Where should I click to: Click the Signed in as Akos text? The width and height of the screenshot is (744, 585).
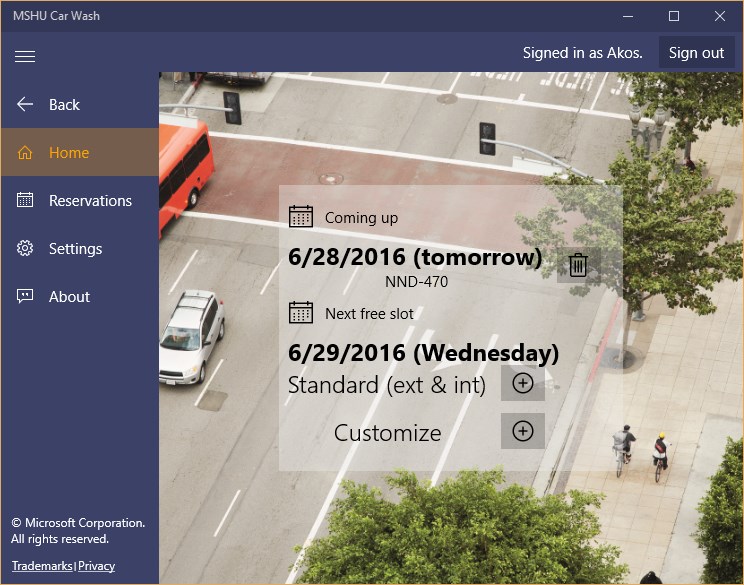pyautogui.click(x=583, y=53)
